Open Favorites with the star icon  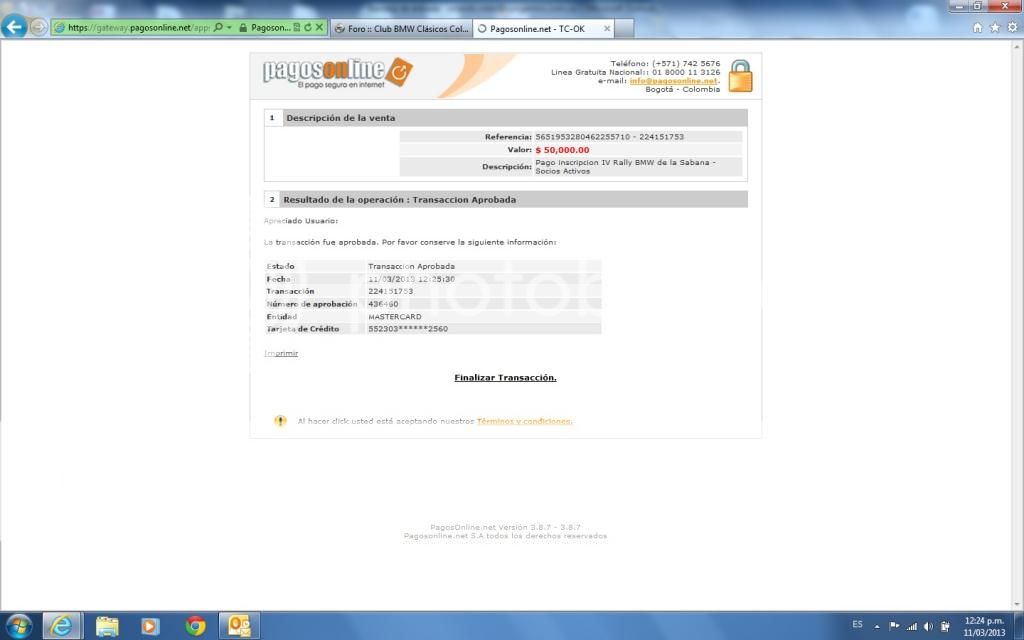pyautogui.click(x=995, y=27)
